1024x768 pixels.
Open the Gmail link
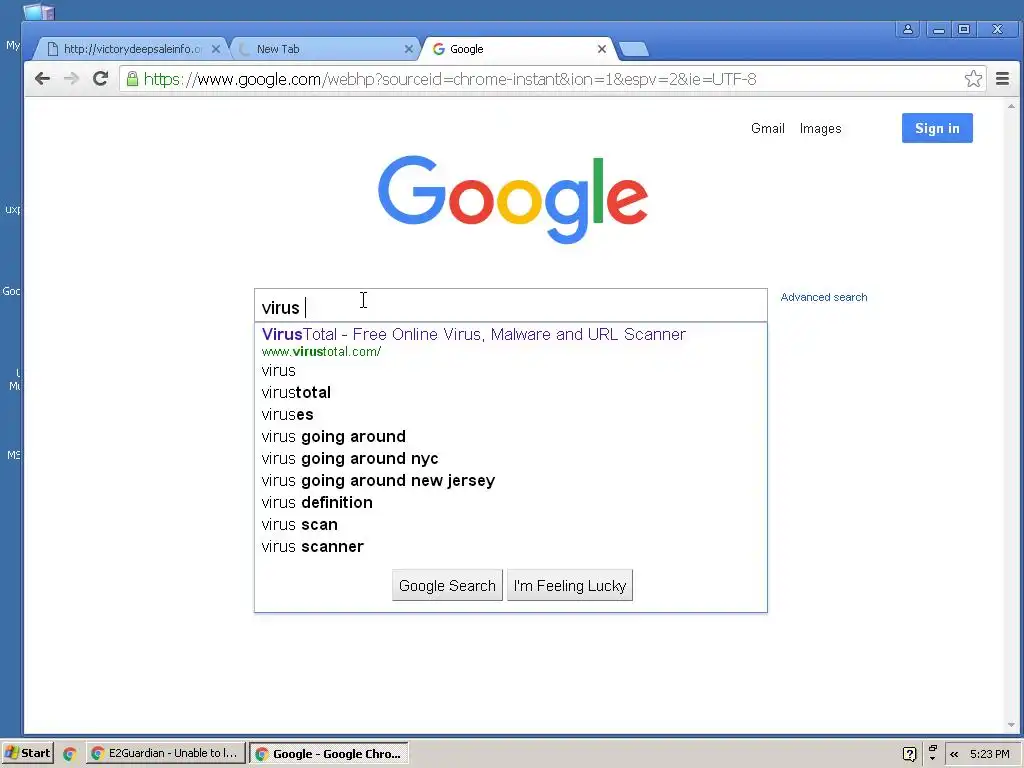(767, 129)
